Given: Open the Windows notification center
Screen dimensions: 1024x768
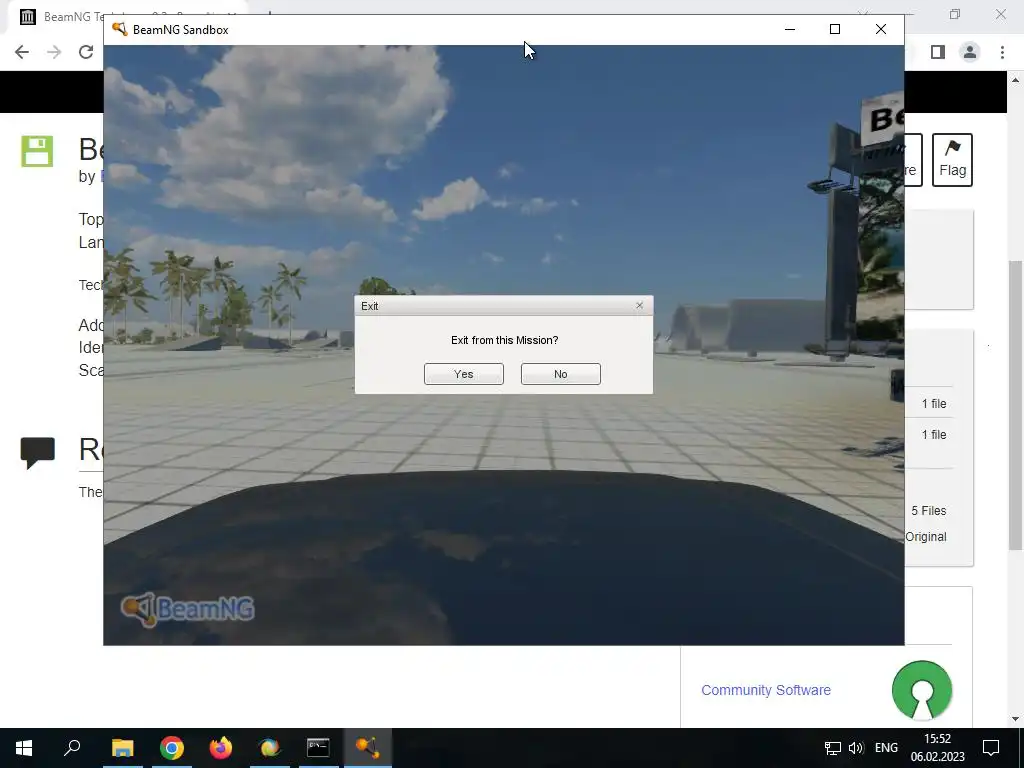Looking at the screenshot, I should [991, 748].
